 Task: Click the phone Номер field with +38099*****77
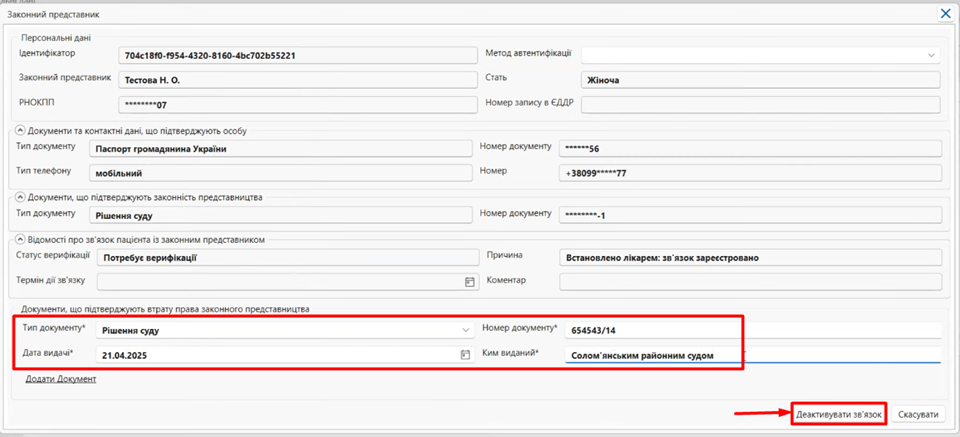[x=751, y=173]
